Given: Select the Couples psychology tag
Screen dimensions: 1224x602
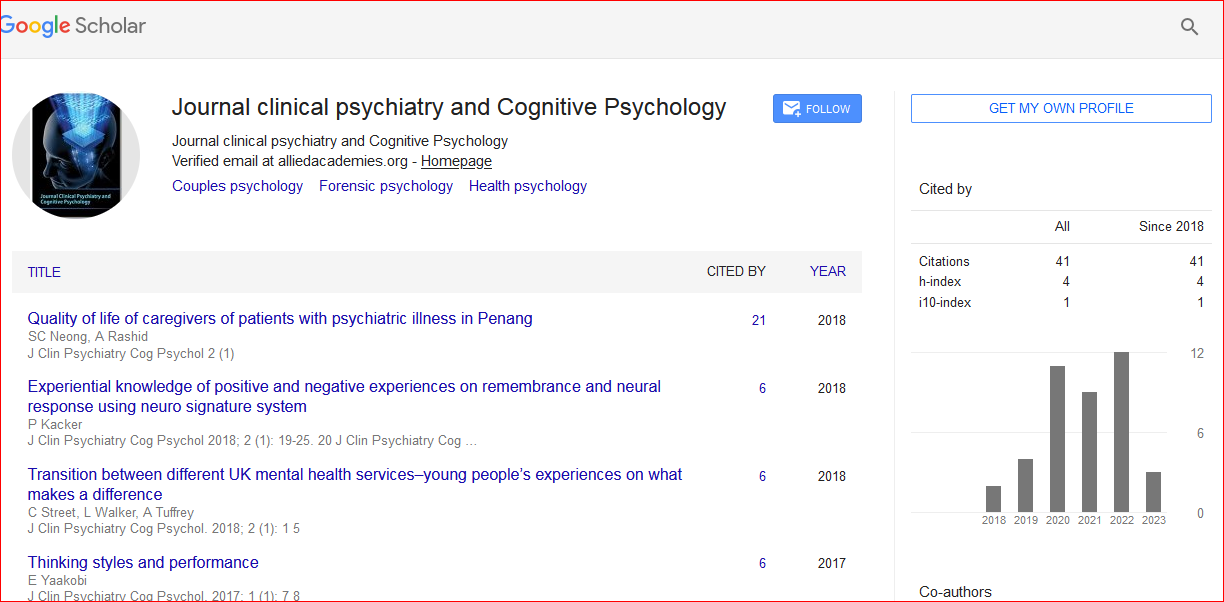Looking at the screenshot, I should [x=237, y=186].
